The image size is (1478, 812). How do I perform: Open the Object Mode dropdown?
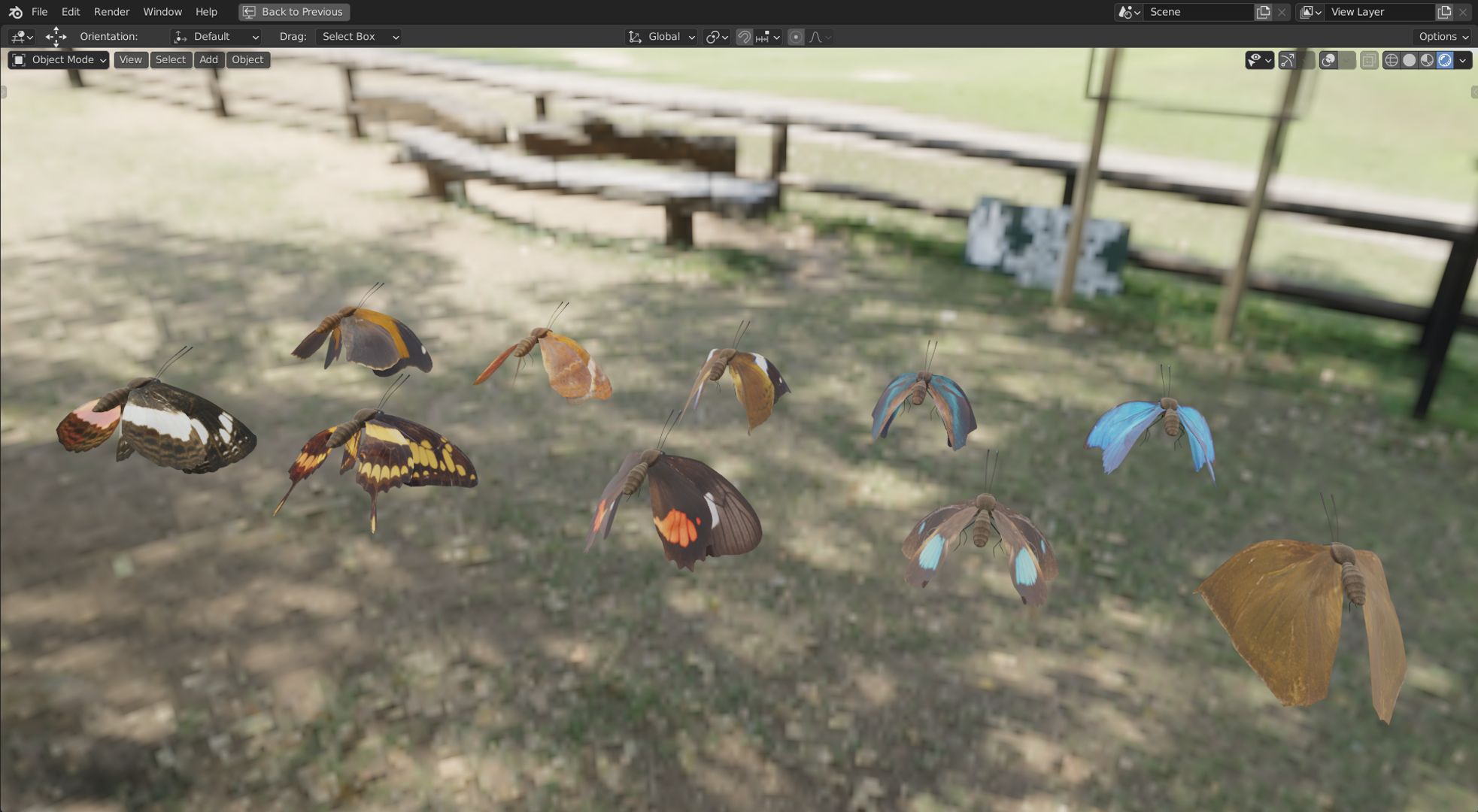pos(59,60)
